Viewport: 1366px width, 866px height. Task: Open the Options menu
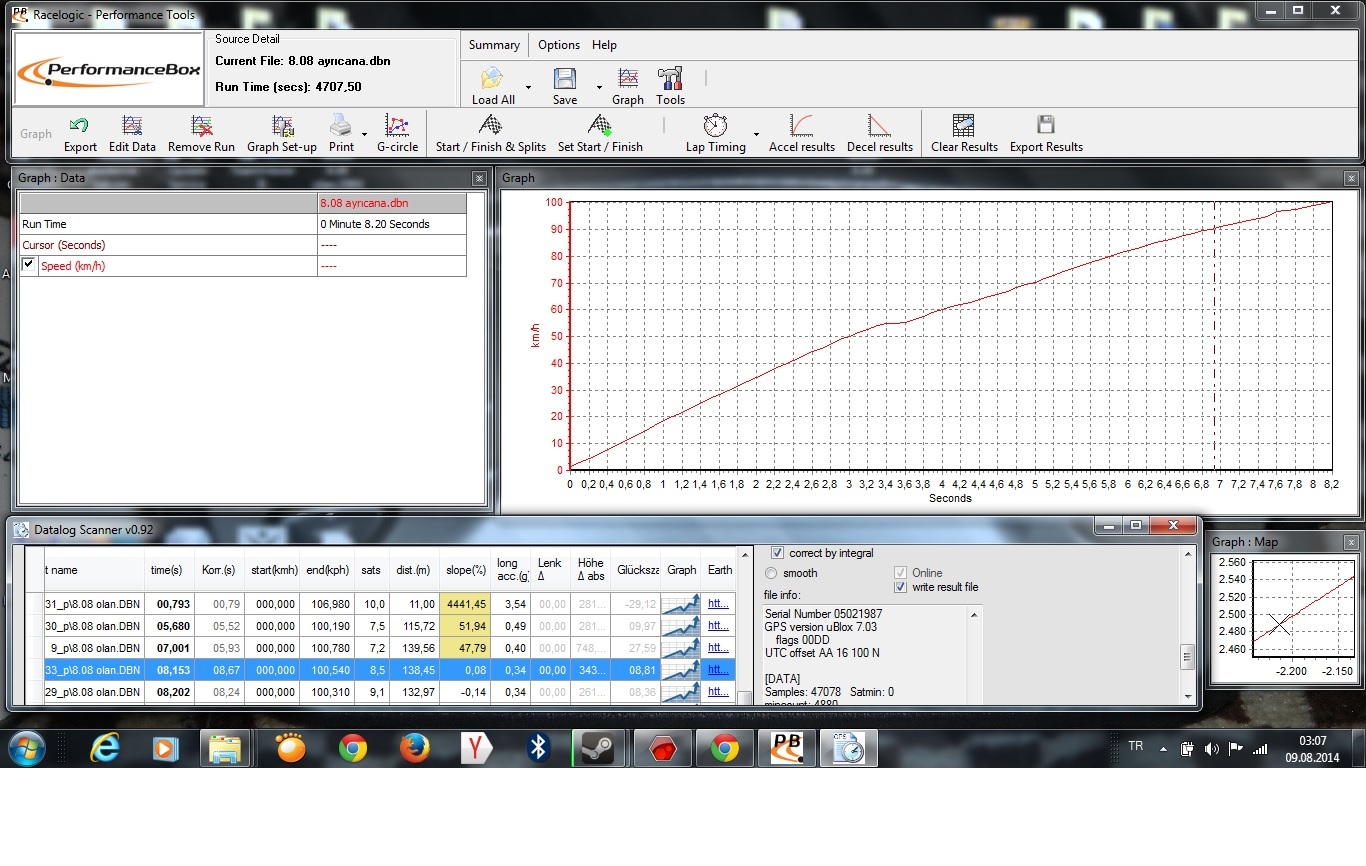(558, 45)
